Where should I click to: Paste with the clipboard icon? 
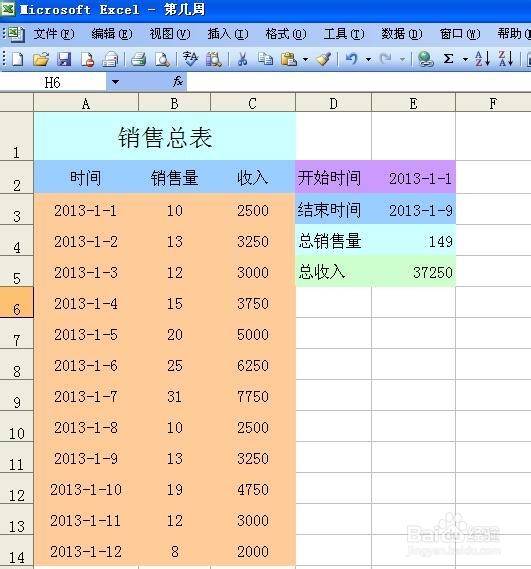[289, 59]
